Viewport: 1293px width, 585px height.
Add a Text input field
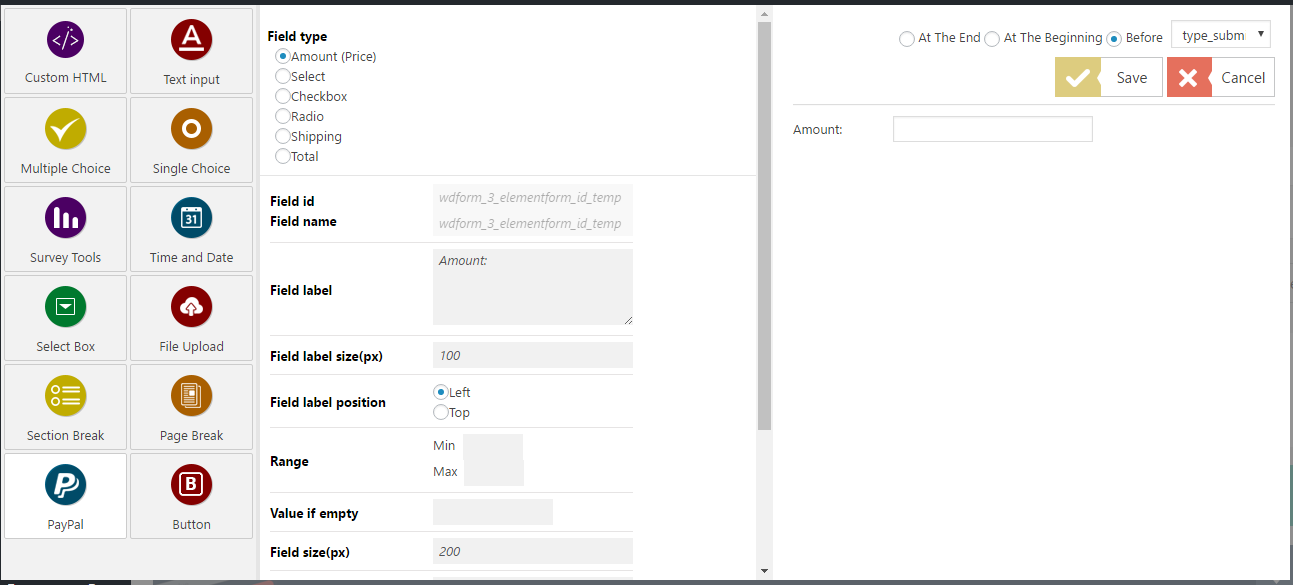point(191,50)
